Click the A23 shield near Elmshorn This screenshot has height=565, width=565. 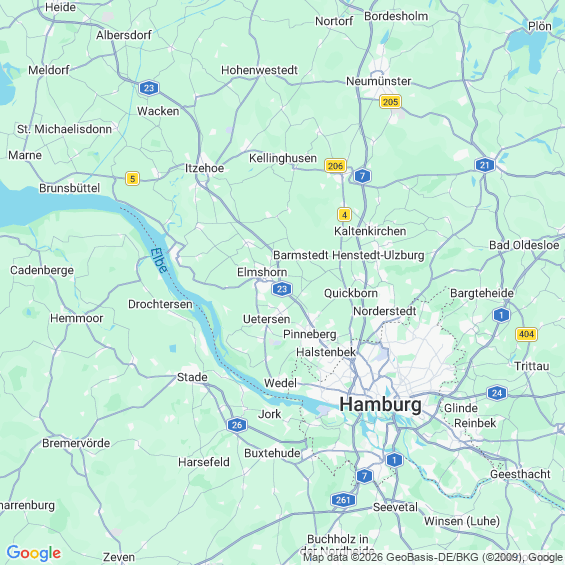pyautogui.click(x=282, y=289)
